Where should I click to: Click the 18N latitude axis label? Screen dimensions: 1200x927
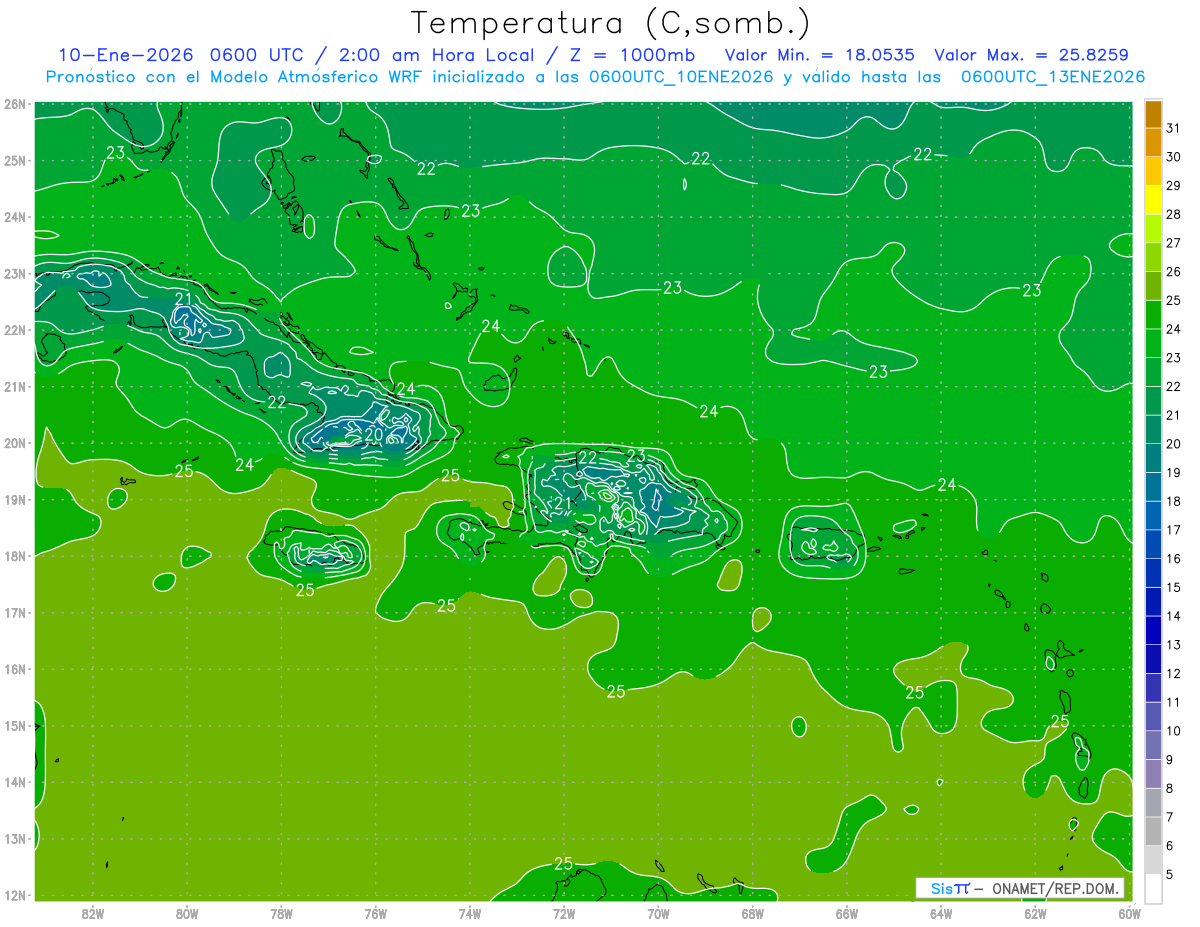pos(14,556)
